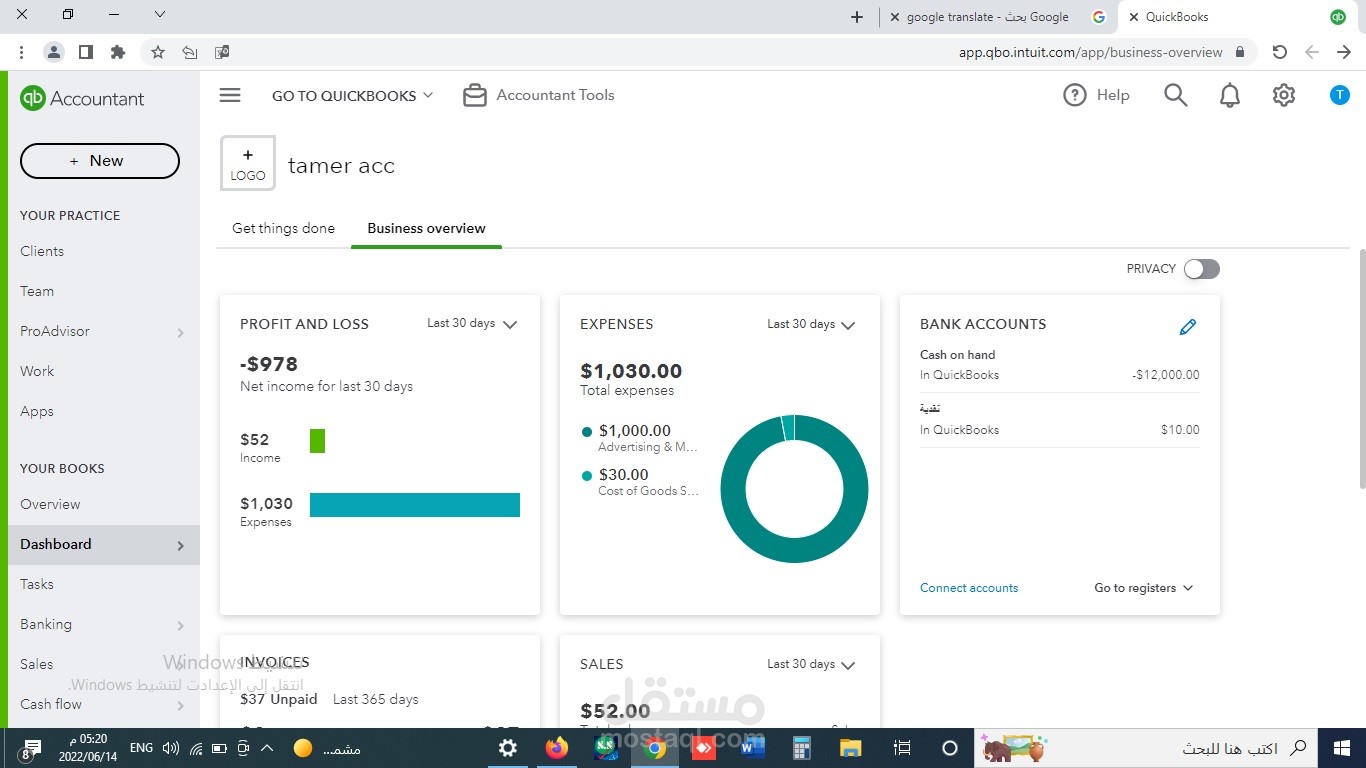Change Sales period Last 30 days dropdown

tap(811, 664)
